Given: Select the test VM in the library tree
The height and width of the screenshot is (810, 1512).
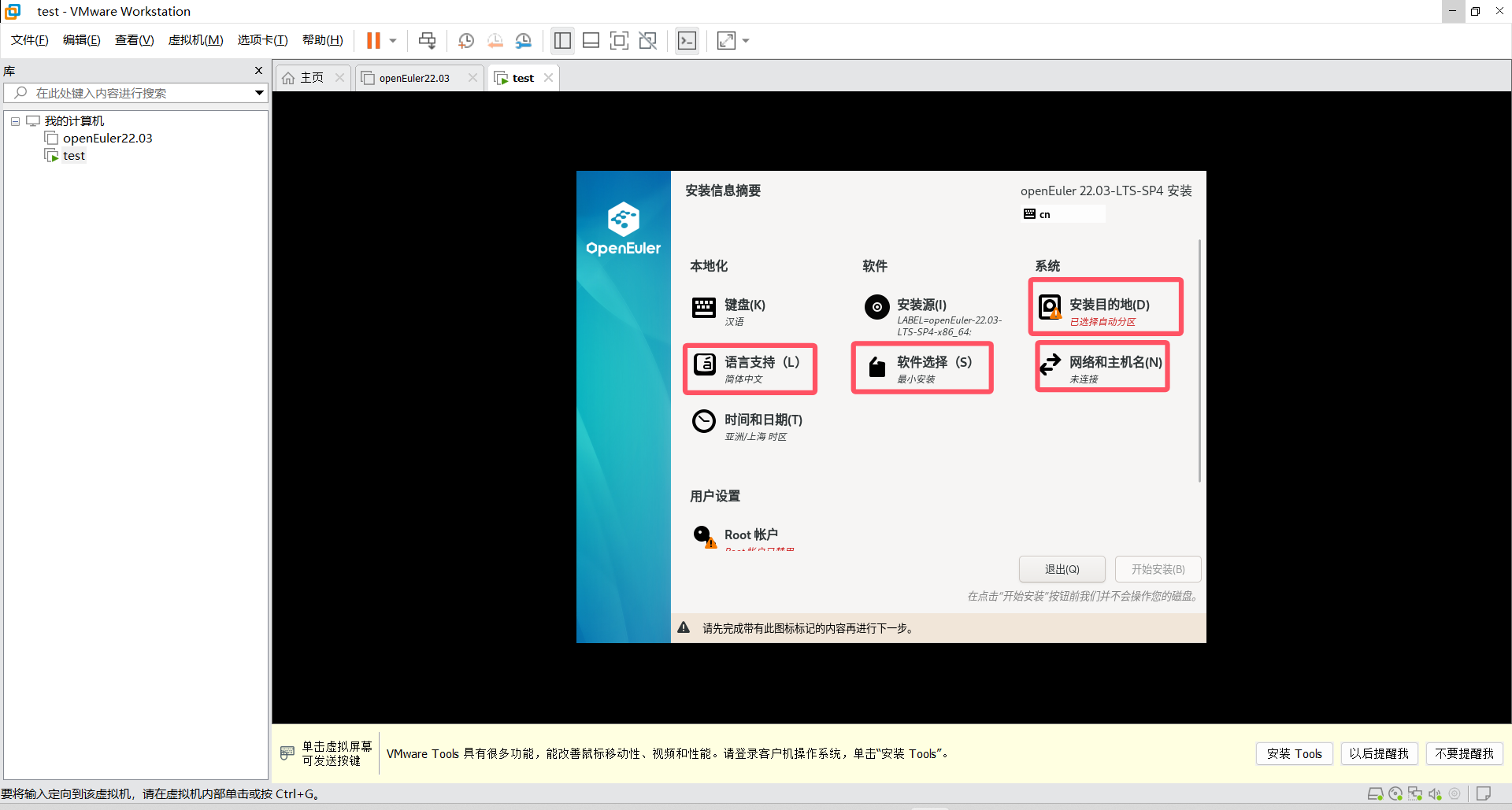Looking at the screenshot, I should (x=73, y=156).
